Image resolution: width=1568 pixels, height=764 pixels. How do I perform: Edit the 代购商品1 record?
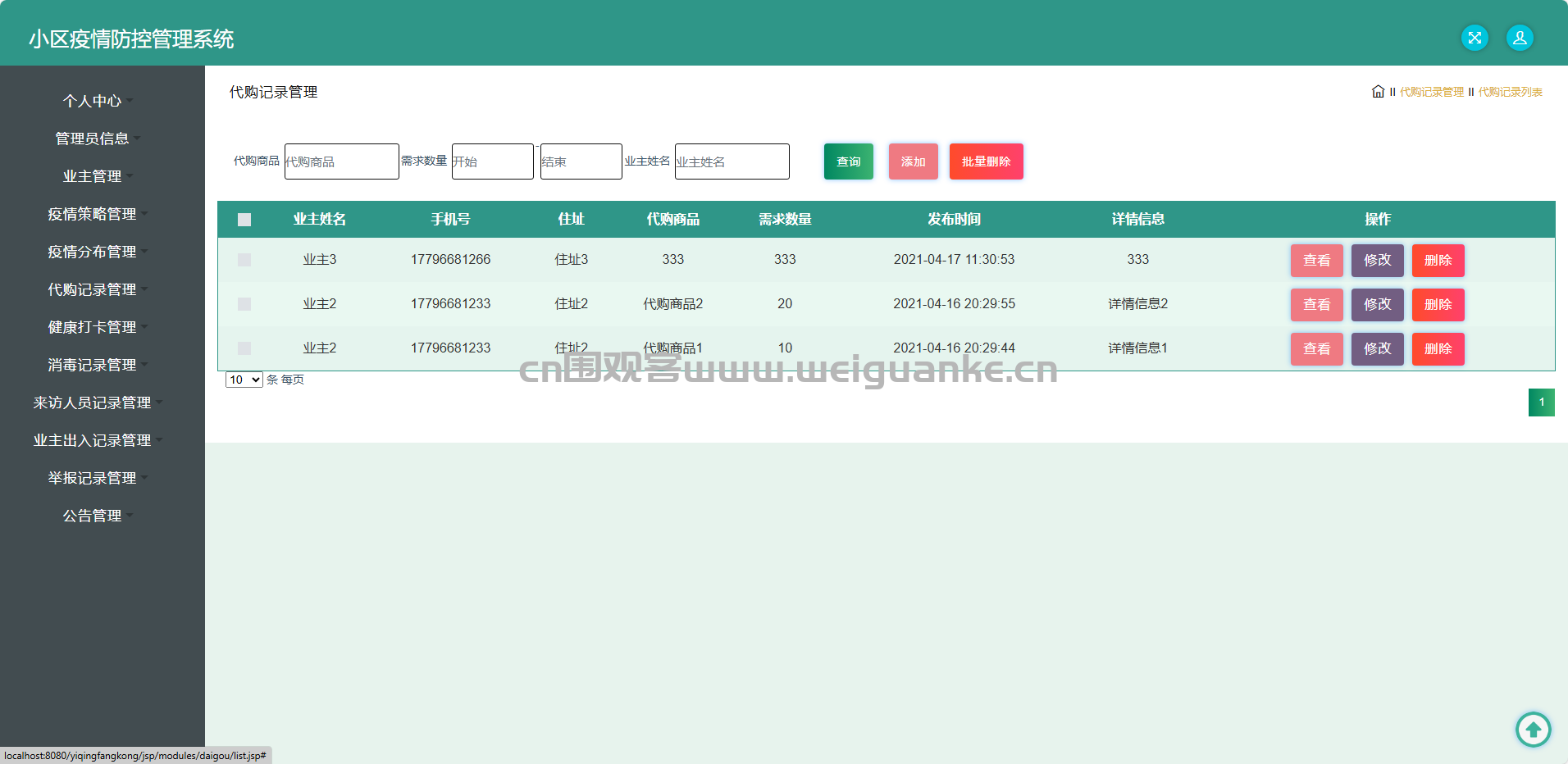[x=1378, y=349]
